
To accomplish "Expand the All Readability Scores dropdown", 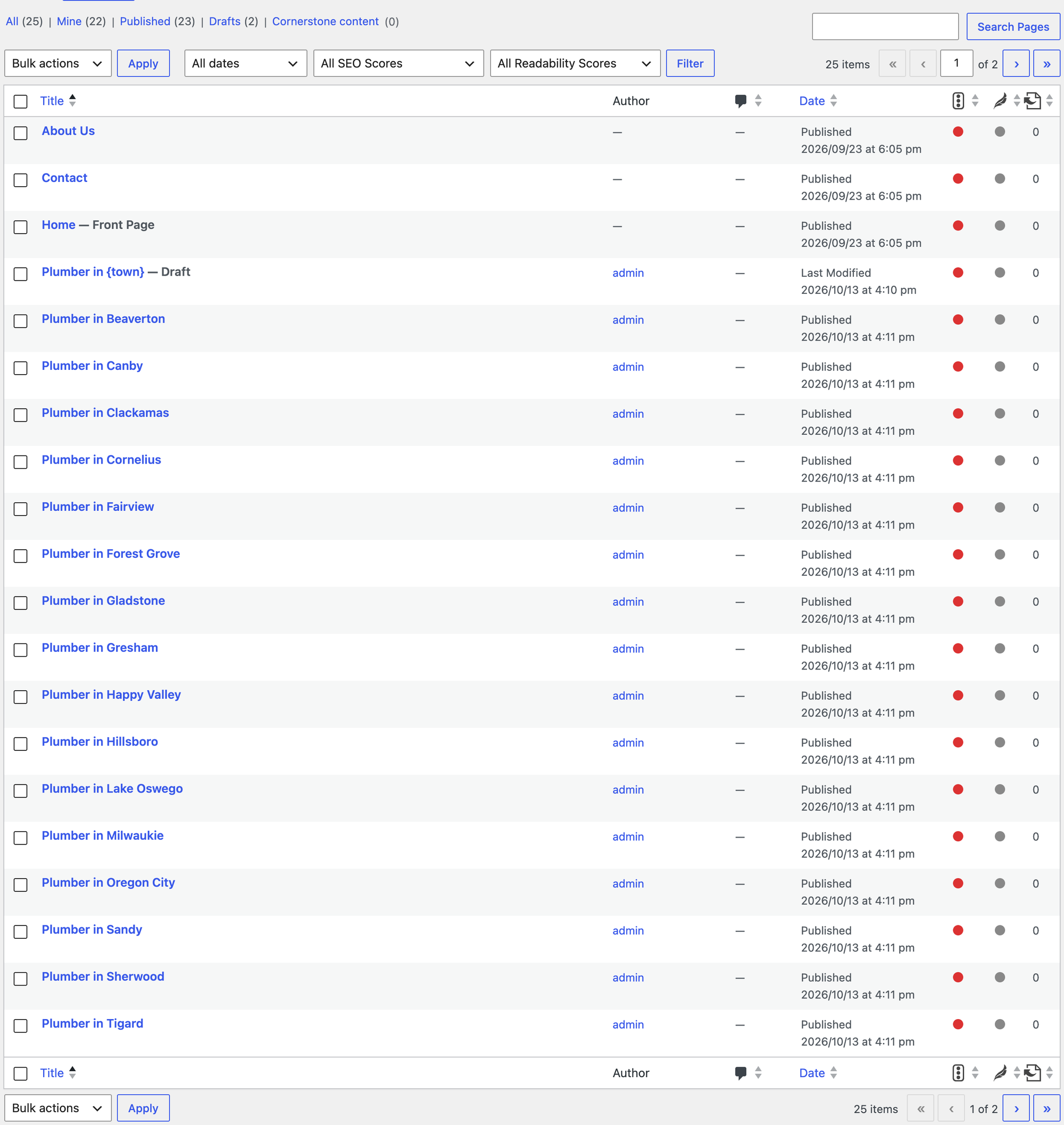I will coord(575,63).
